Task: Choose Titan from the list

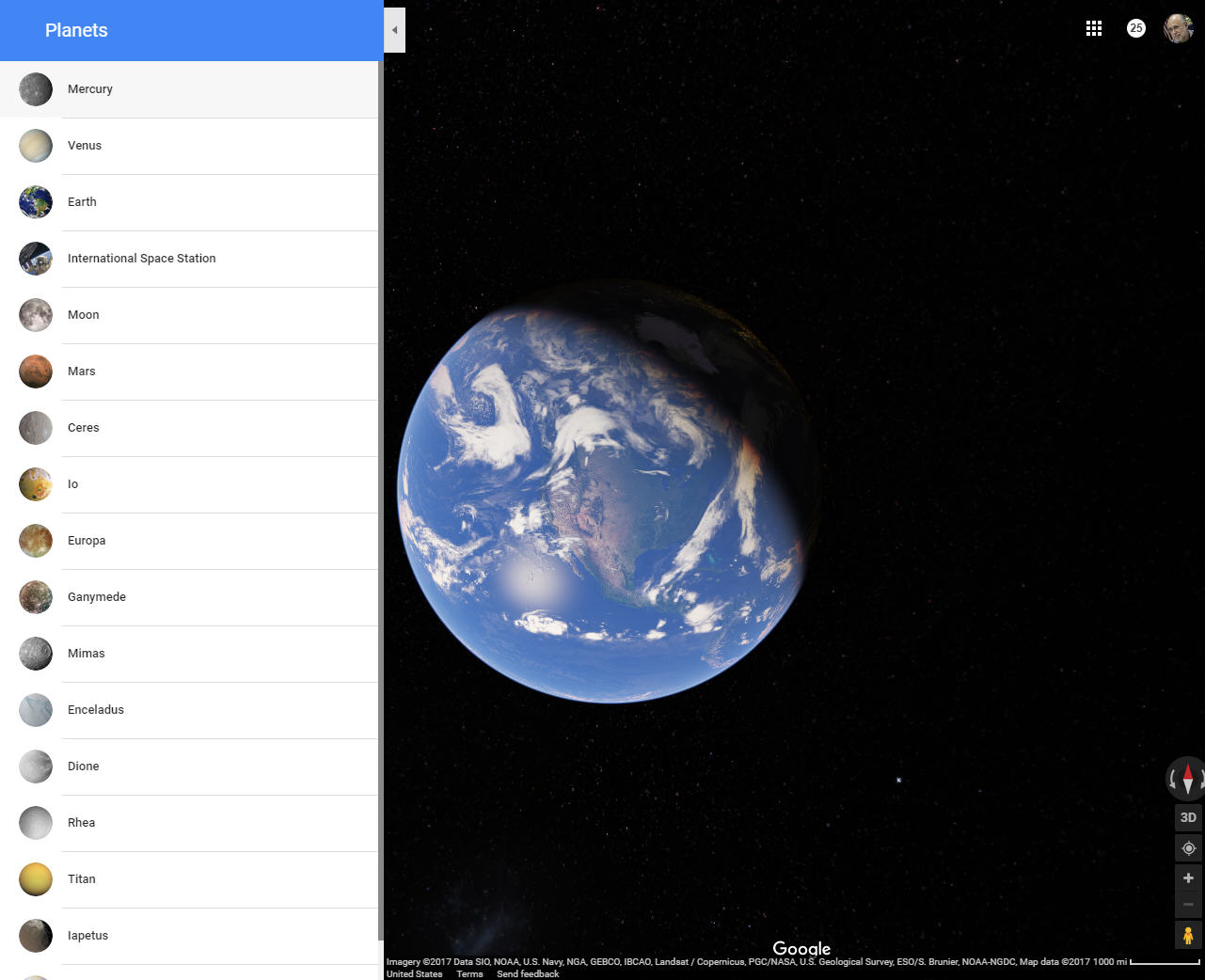Action: (x=82, y=879)
